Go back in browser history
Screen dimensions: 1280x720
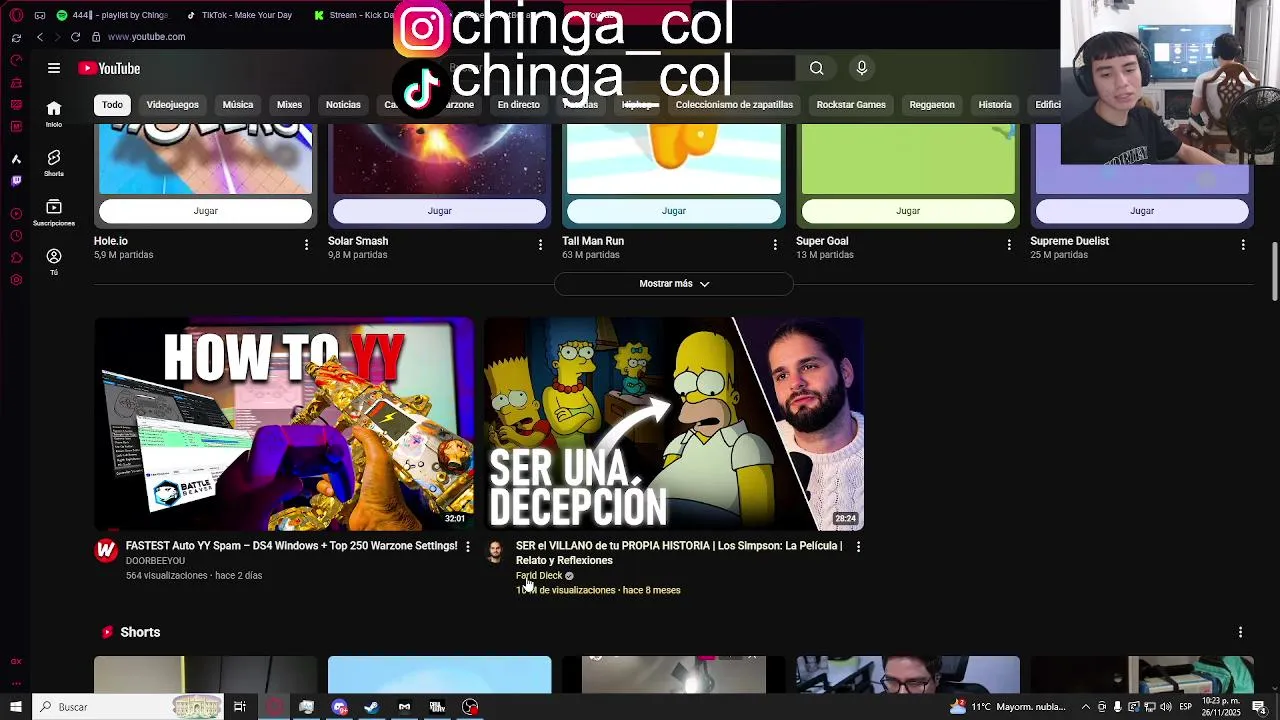pyautogui.click(x=40, y=37)
